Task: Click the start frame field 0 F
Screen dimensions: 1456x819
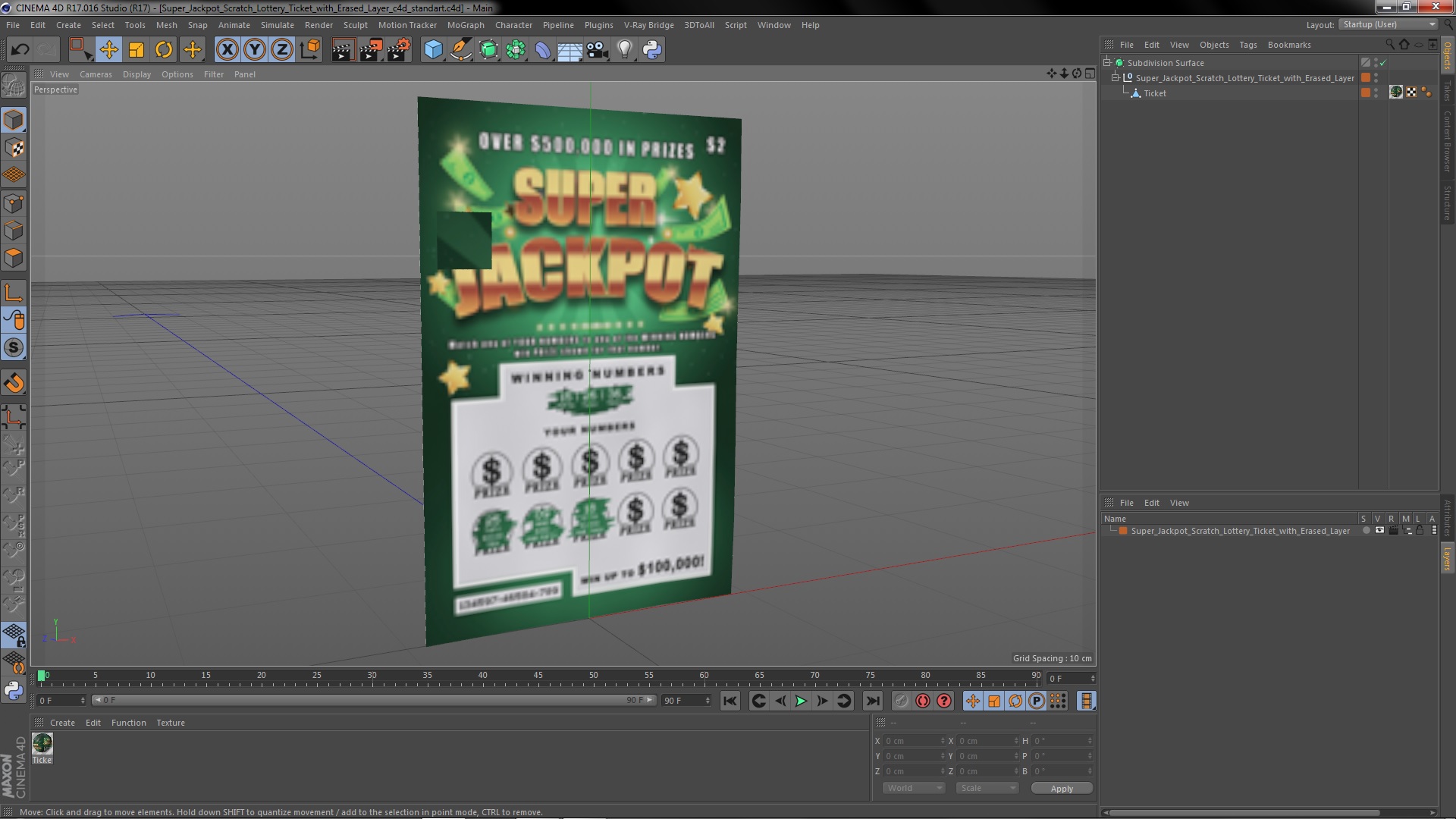Action: pos(61,701)
